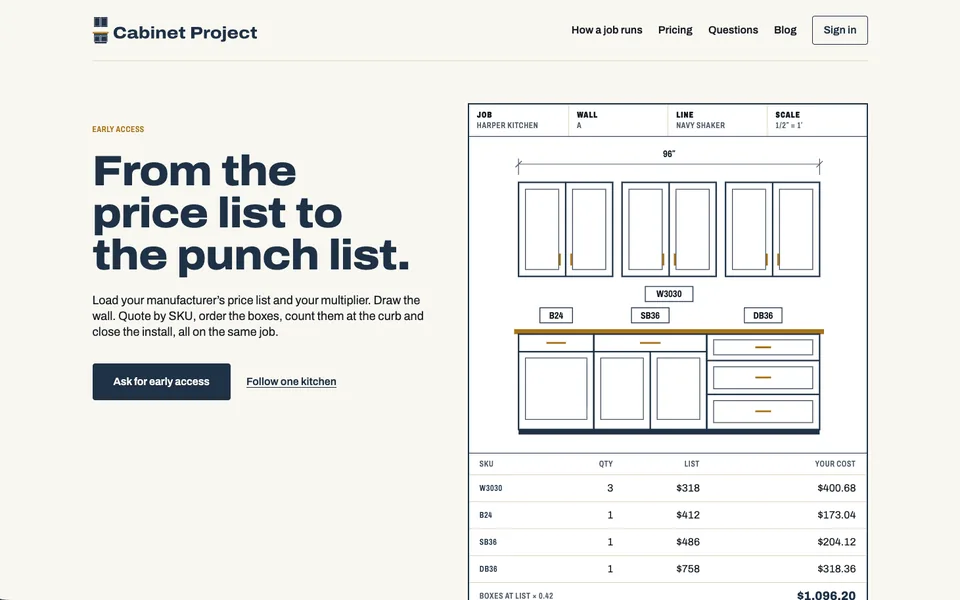Click SB36 in the SKU table

[488, 542]
